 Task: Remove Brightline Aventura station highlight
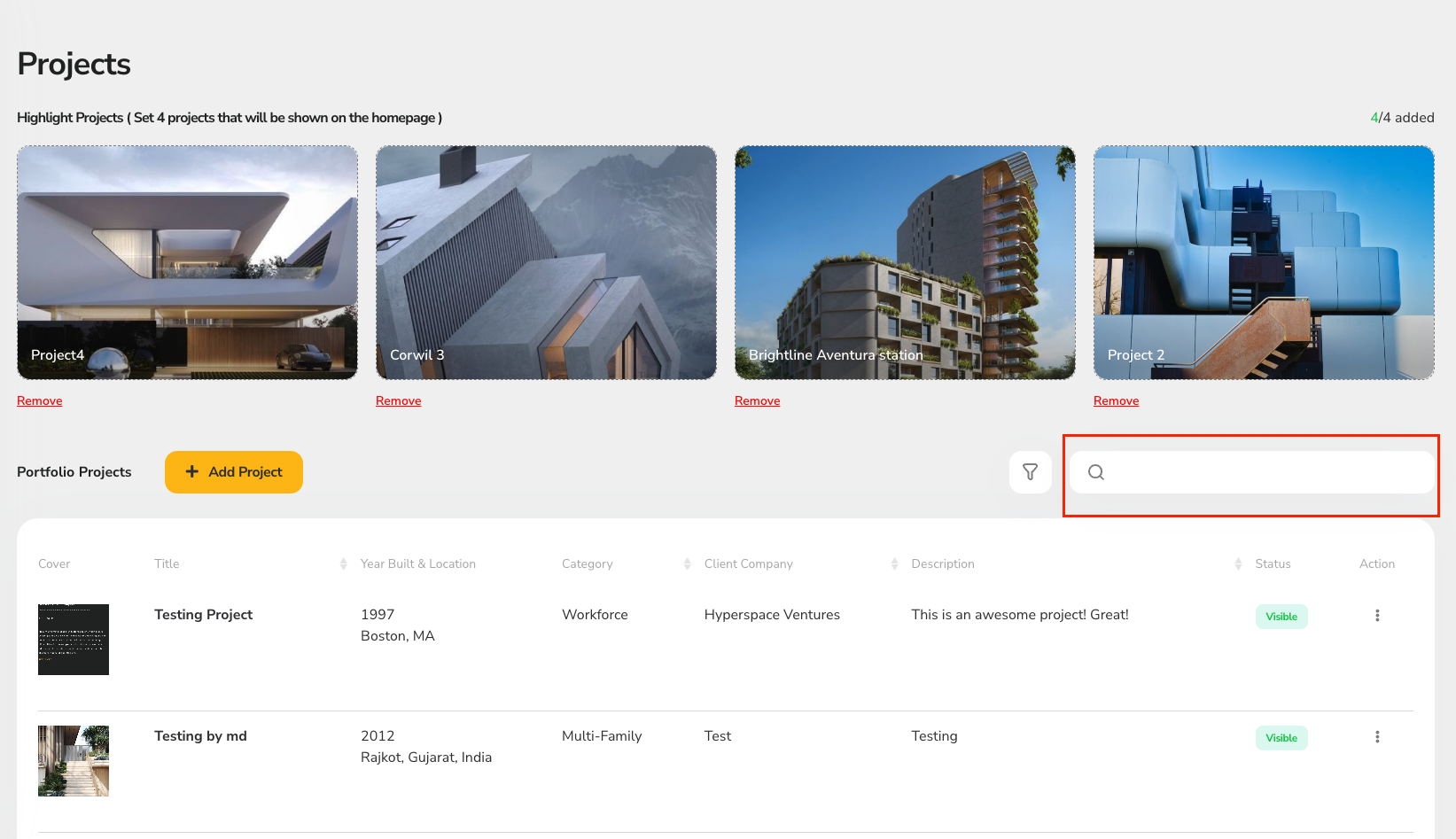[x=758, y=401]
